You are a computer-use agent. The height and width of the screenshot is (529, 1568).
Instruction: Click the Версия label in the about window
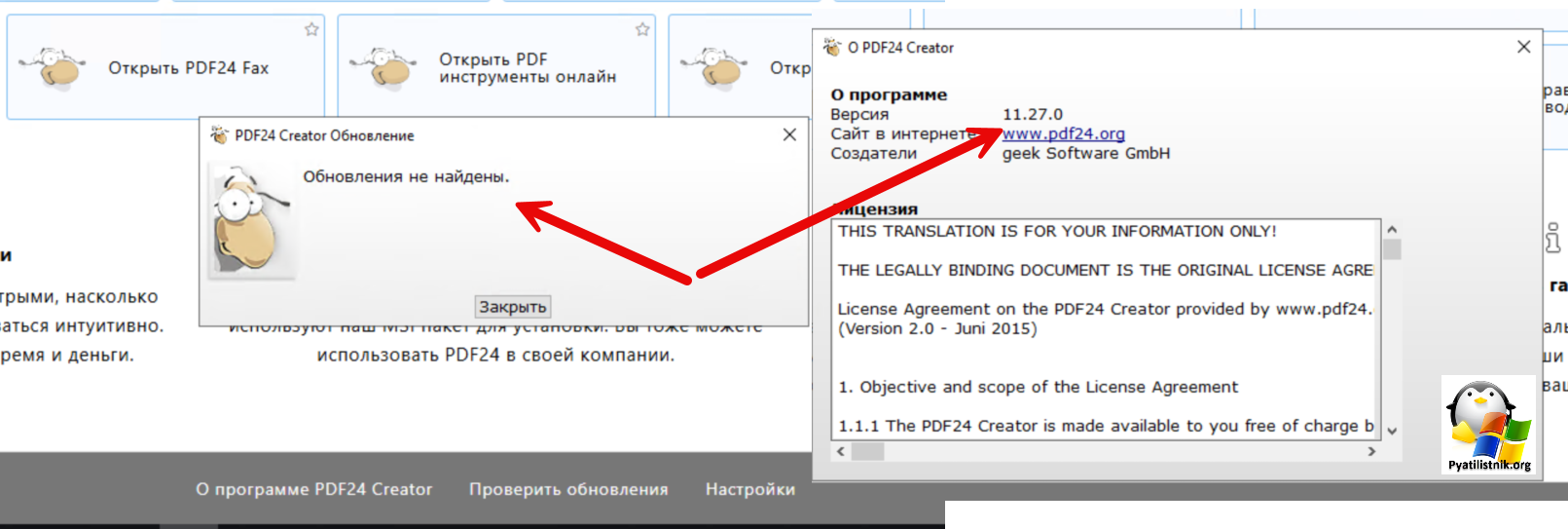(x=859, y=114)
